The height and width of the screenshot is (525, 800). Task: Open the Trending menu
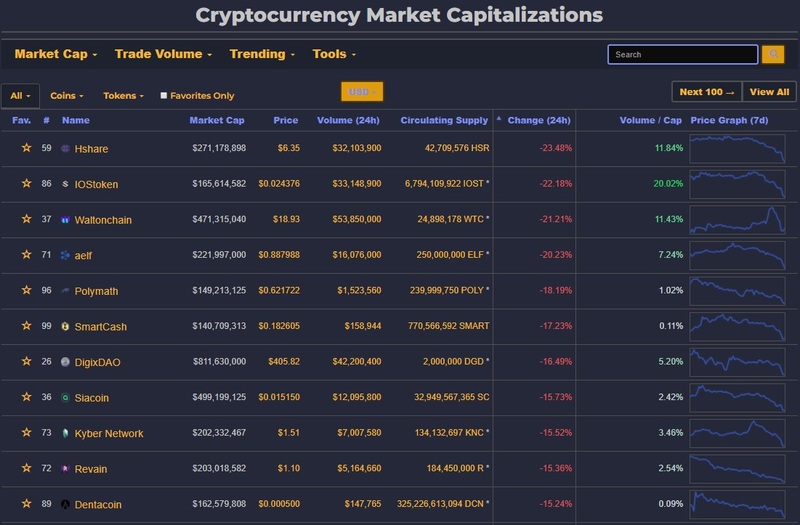[262, 54]
